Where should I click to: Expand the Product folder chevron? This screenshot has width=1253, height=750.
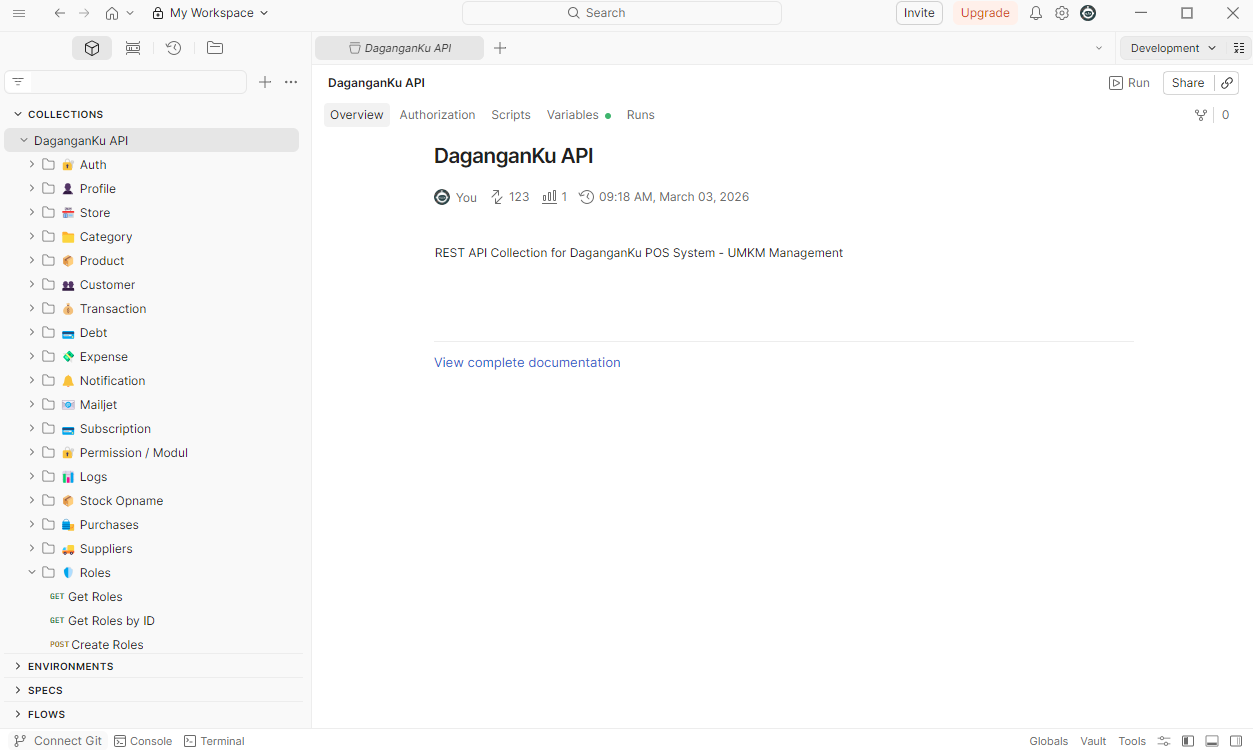32,261
